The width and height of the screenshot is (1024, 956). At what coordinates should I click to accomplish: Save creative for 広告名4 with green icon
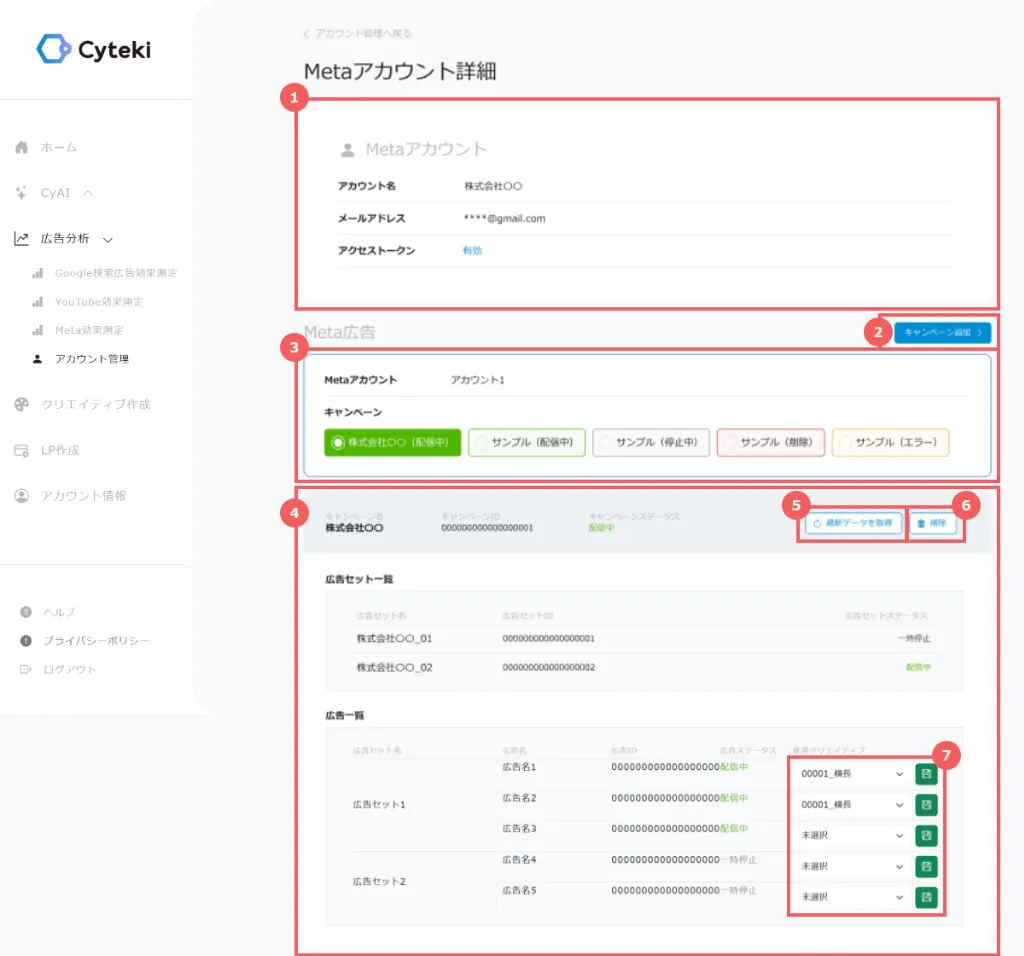926,867
